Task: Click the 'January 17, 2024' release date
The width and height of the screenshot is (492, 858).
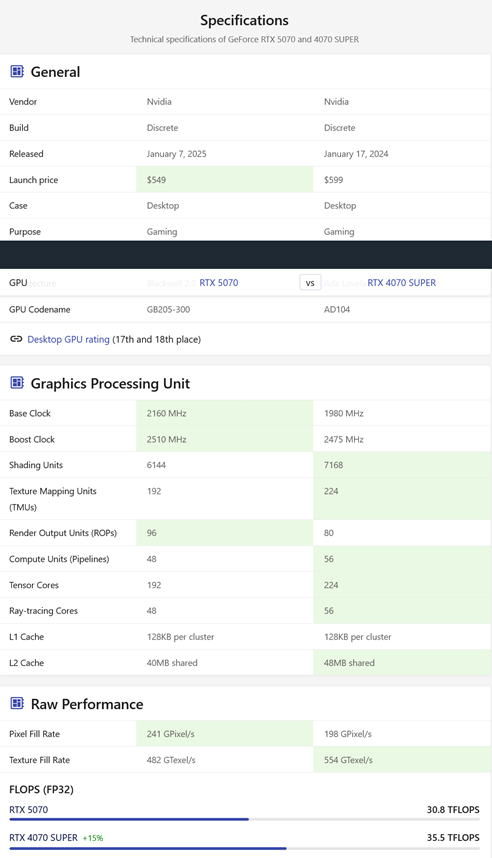Action: [356, 154]
